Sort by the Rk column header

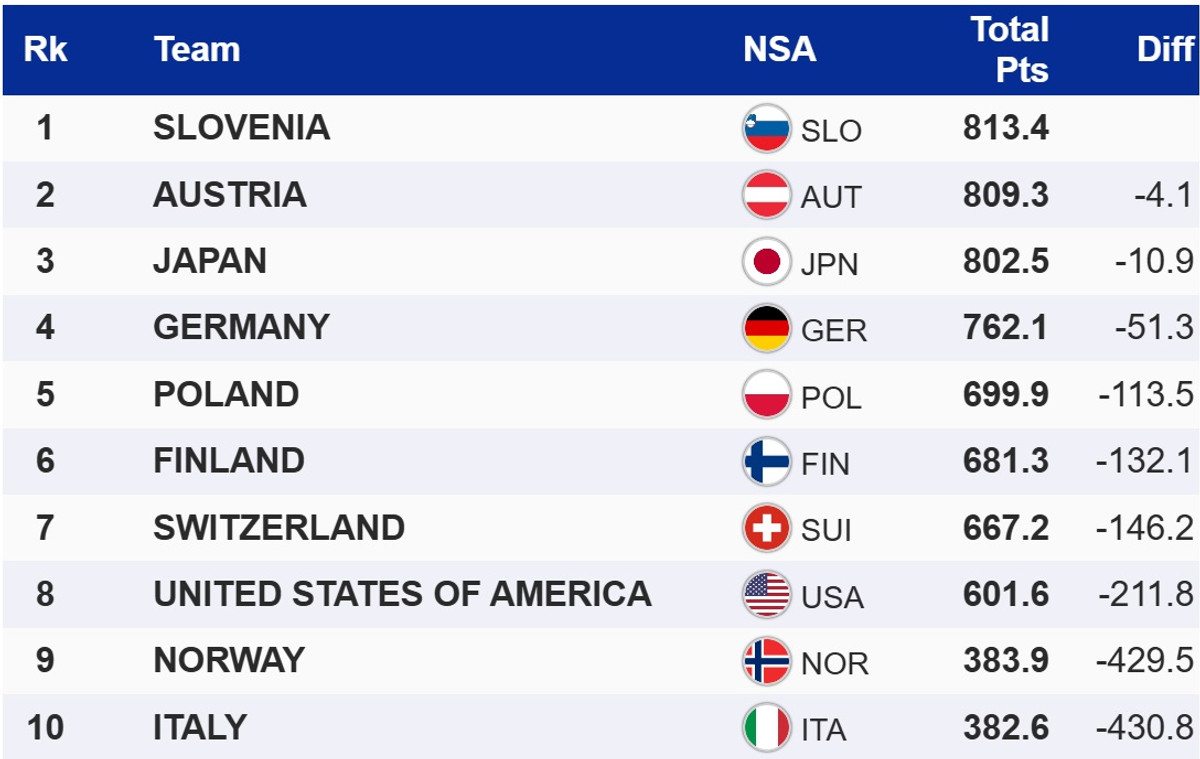coord(45,49)
